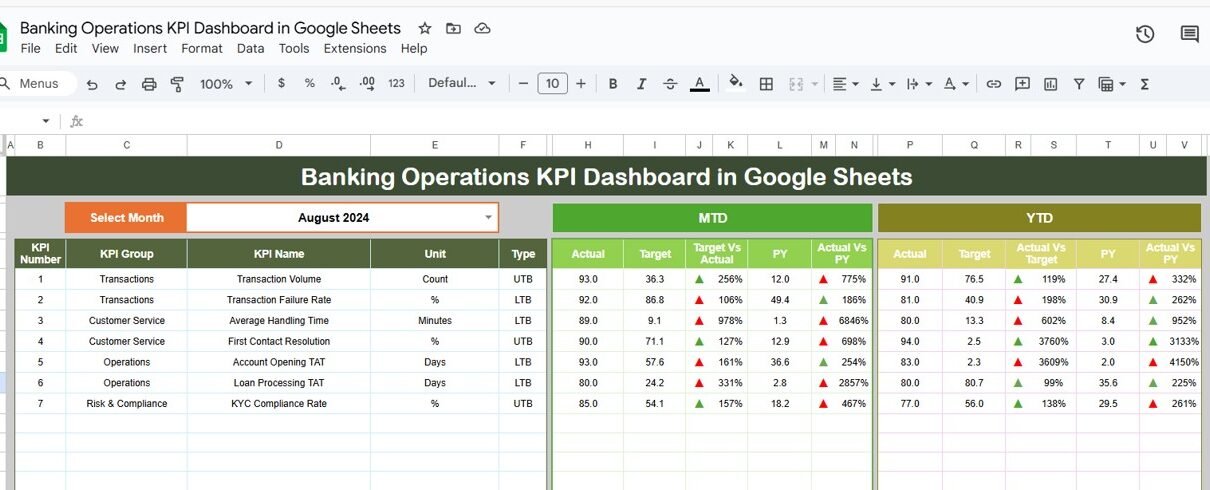
Task: Expand the 100% zoom dropdown
Action: pos(226,84)
